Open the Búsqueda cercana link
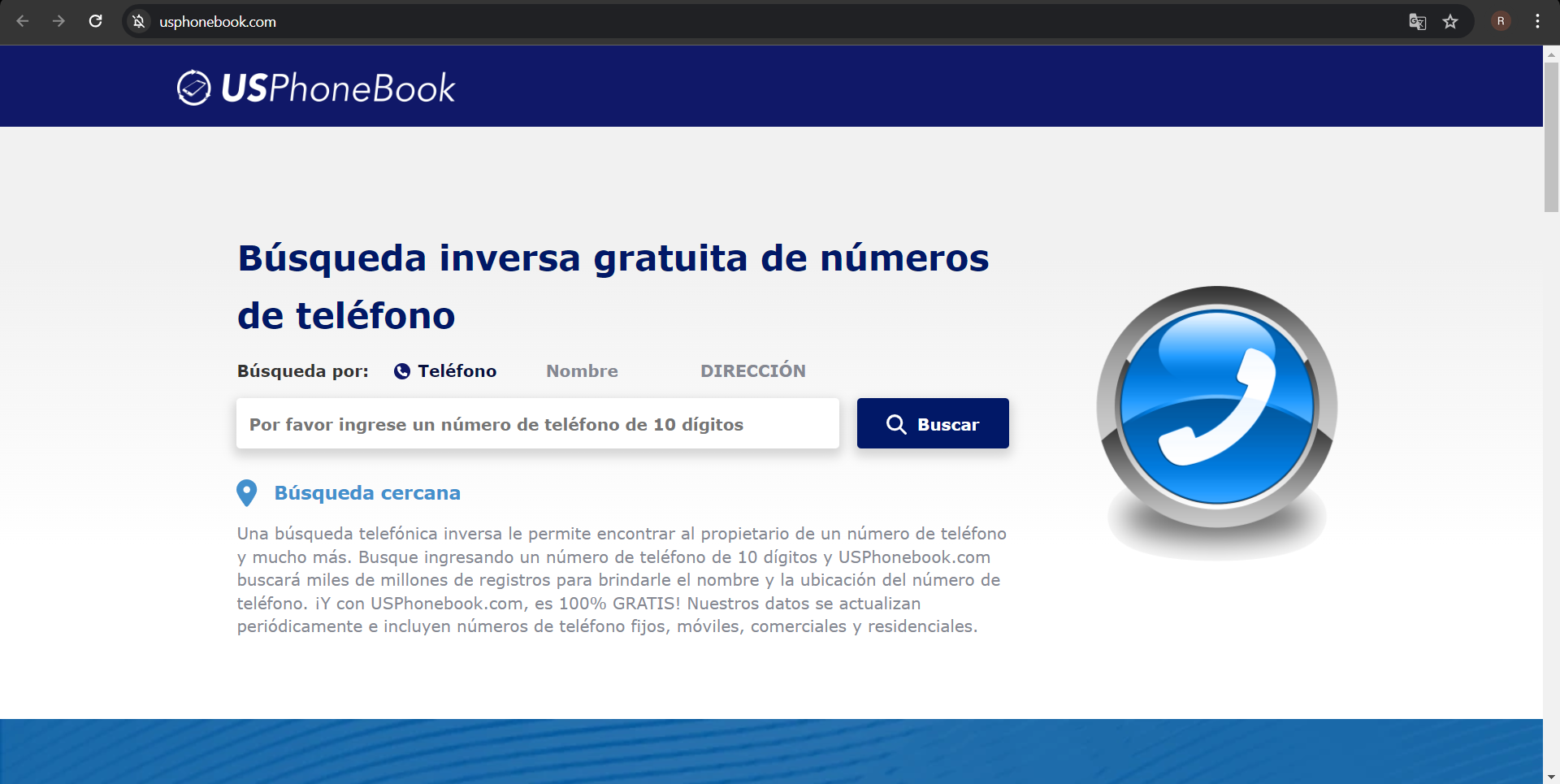Image resolution: width=1560 pixels, height=784 pixels. tap(366, 492)
